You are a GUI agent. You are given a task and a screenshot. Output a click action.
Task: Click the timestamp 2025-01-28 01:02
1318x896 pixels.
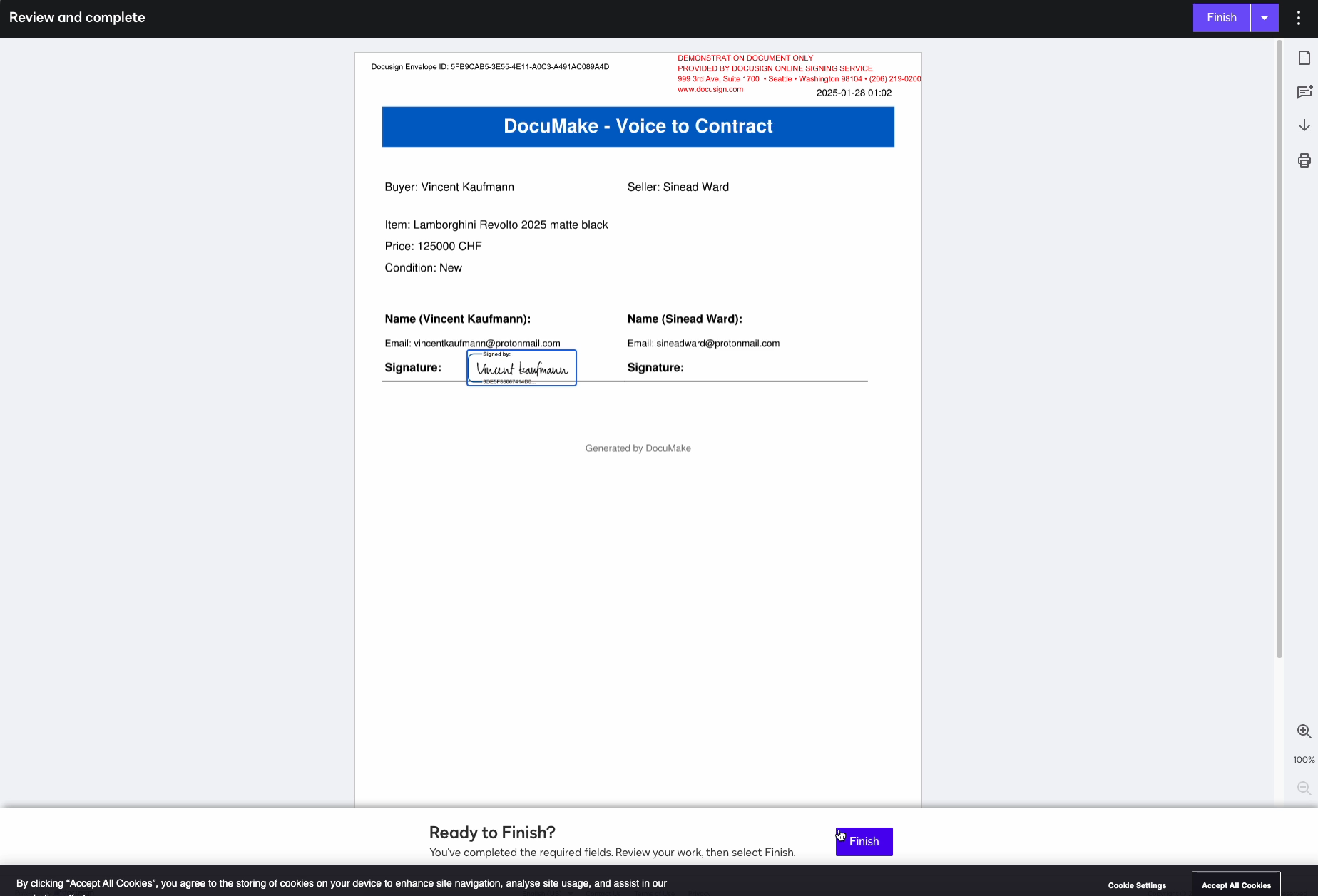(x=854, y=93)
